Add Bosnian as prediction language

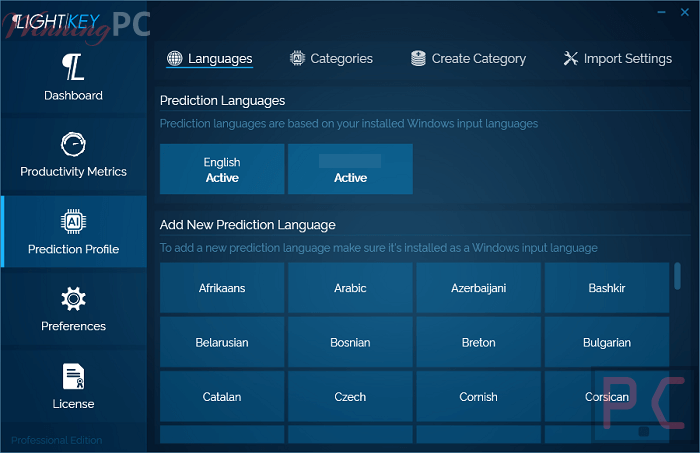[x=350, y=342]
